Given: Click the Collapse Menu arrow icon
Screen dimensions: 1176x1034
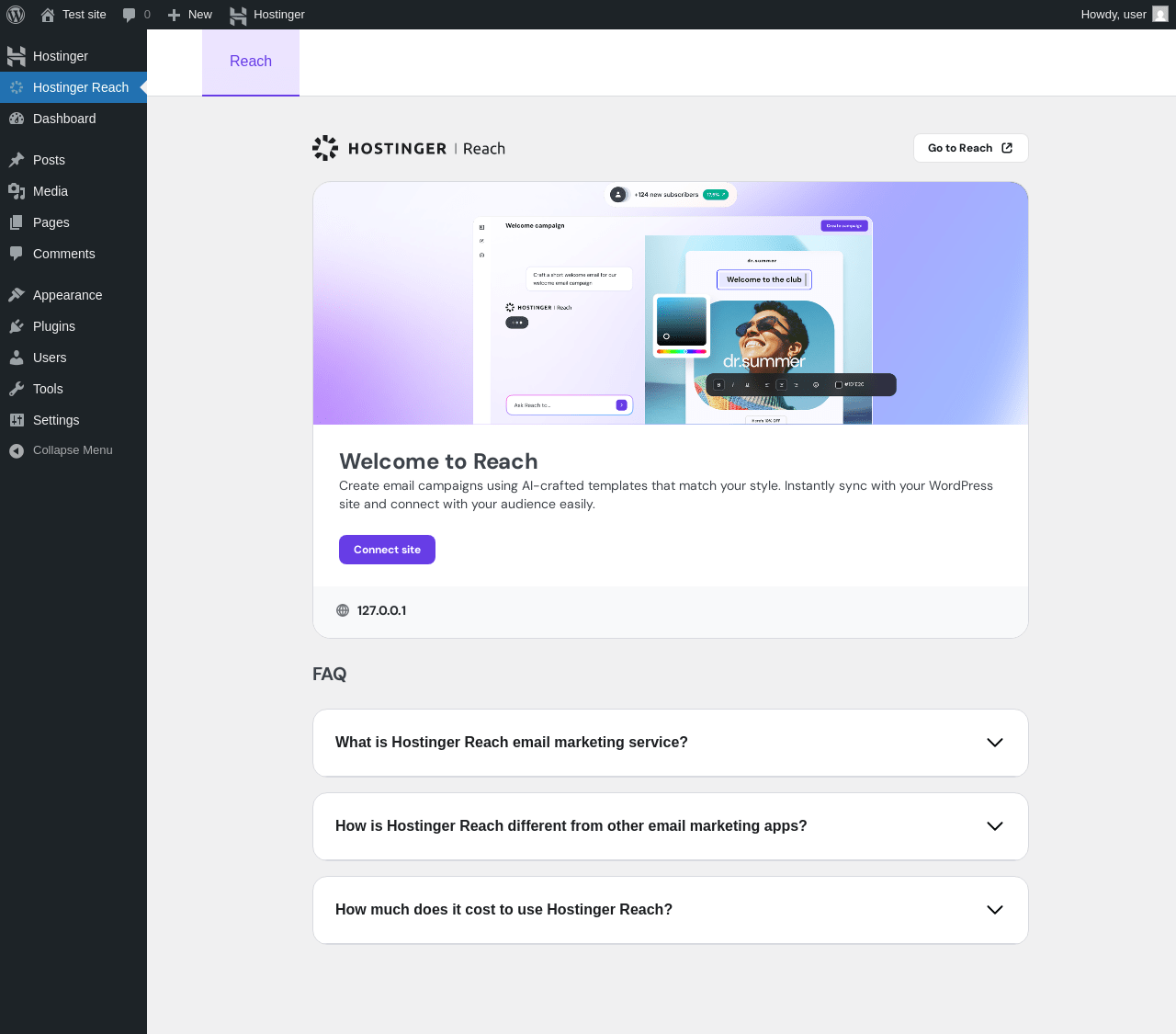Looking at the screenshot, I should tap(17, 450).
